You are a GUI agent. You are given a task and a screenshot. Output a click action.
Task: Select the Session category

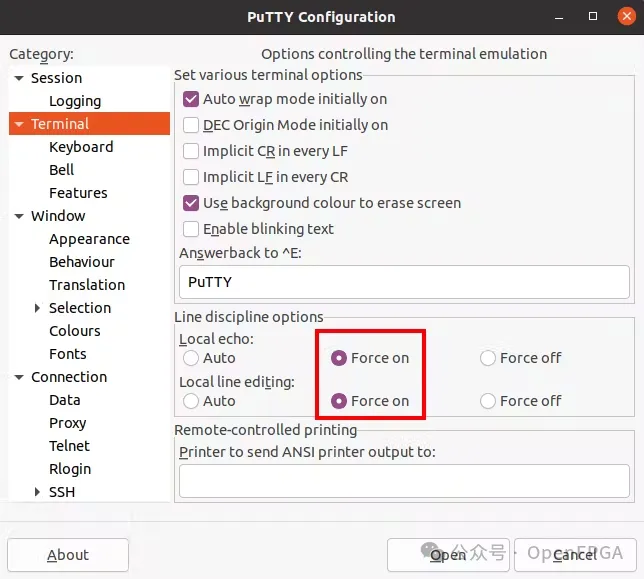coord(57,78)
